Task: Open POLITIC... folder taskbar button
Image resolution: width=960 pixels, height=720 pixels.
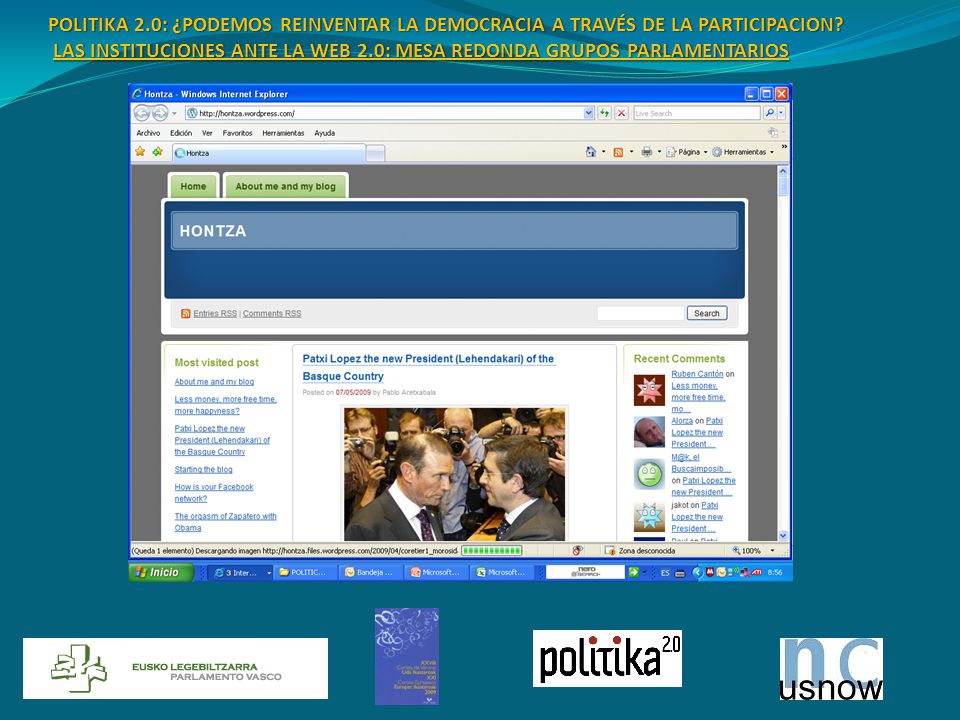Action: click(x=305, y=572)
